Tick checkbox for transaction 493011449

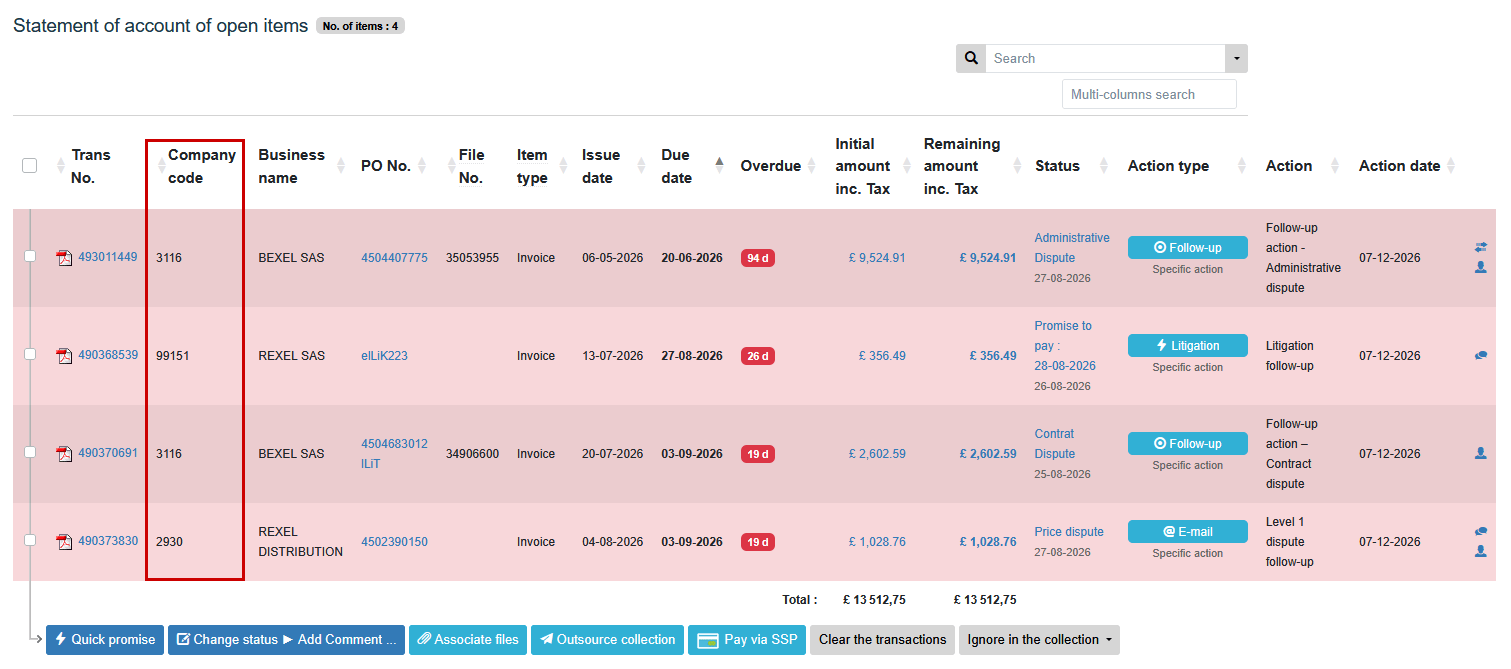tap(30, 256)
